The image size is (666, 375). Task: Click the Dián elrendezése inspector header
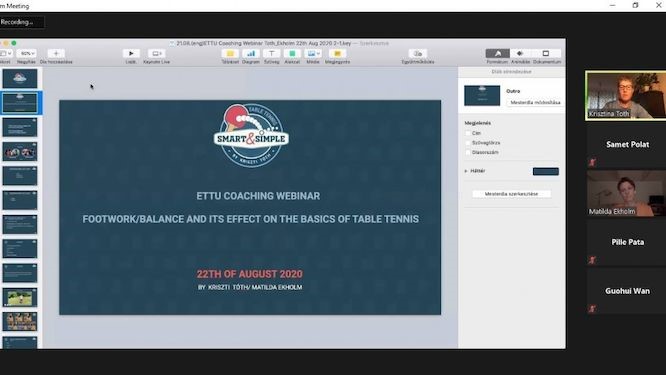coord(511,72)
